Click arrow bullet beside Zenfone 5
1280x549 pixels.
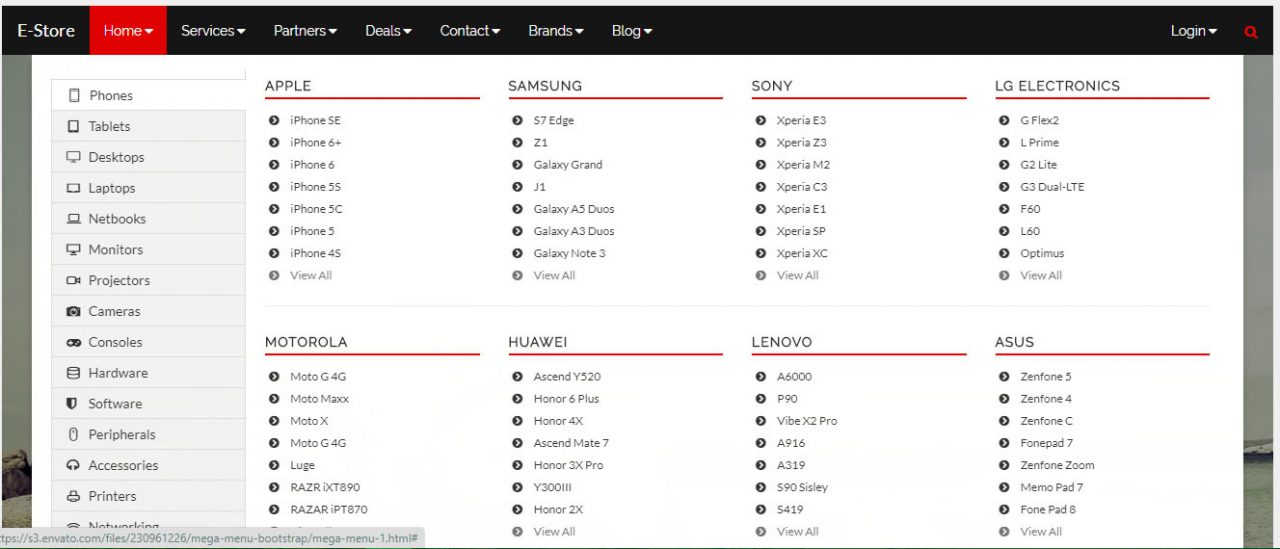pos(1004,377)
